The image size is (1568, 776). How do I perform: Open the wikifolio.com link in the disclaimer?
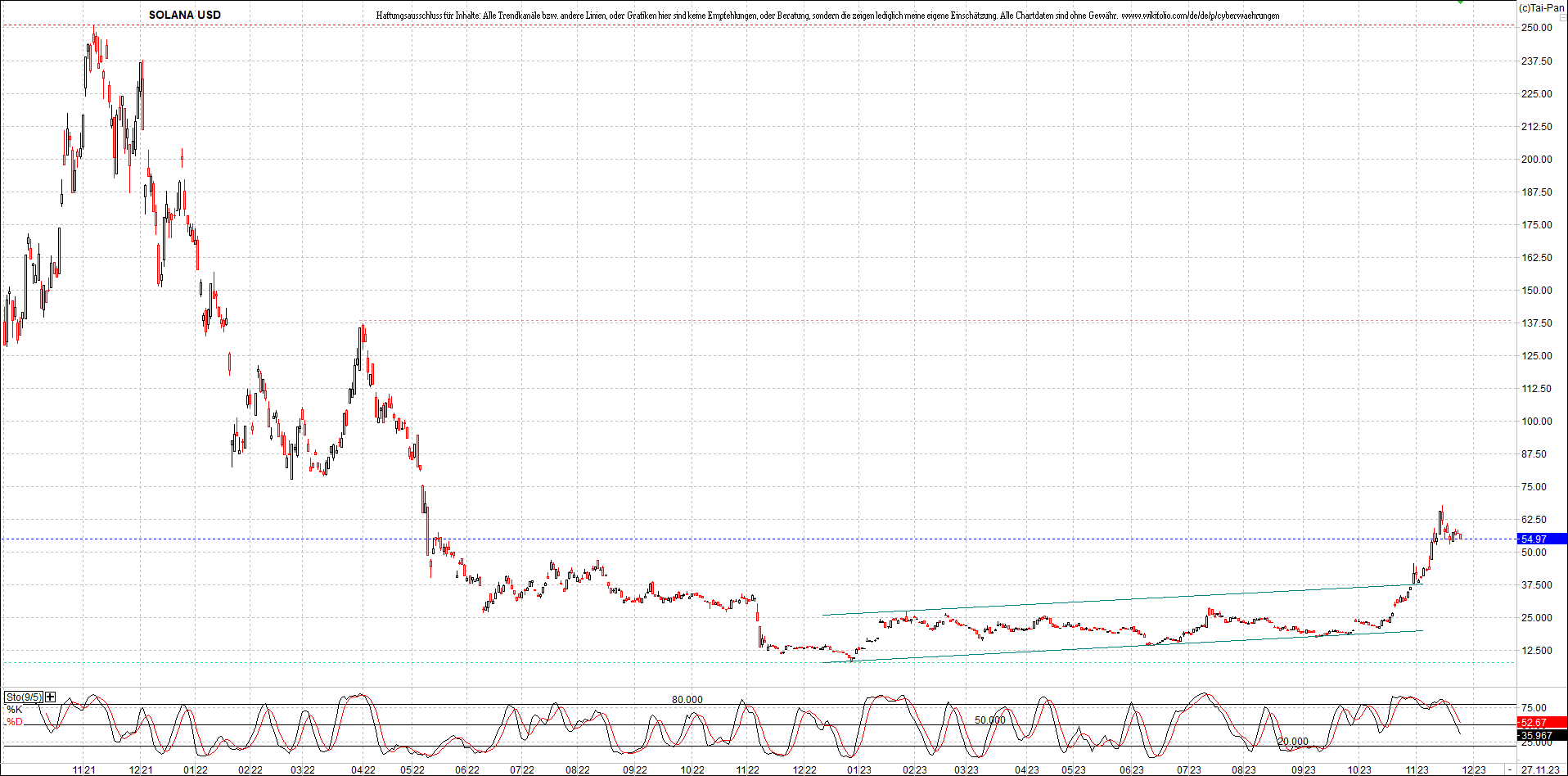pyautogui.click(x=1200, y=16)
